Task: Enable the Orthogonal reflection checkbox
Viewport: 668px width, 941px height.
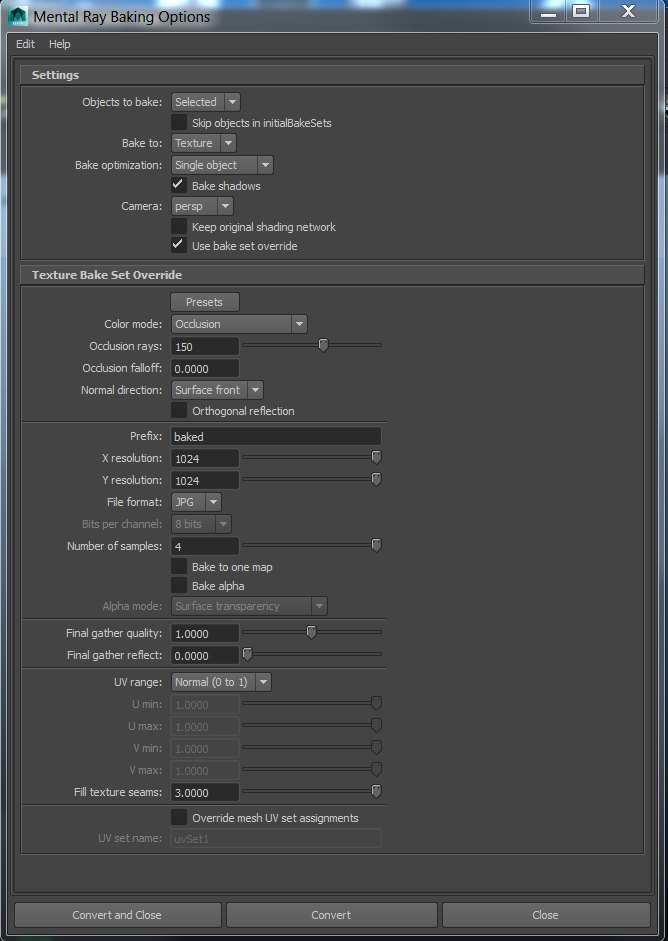Action: pos(179,410)
